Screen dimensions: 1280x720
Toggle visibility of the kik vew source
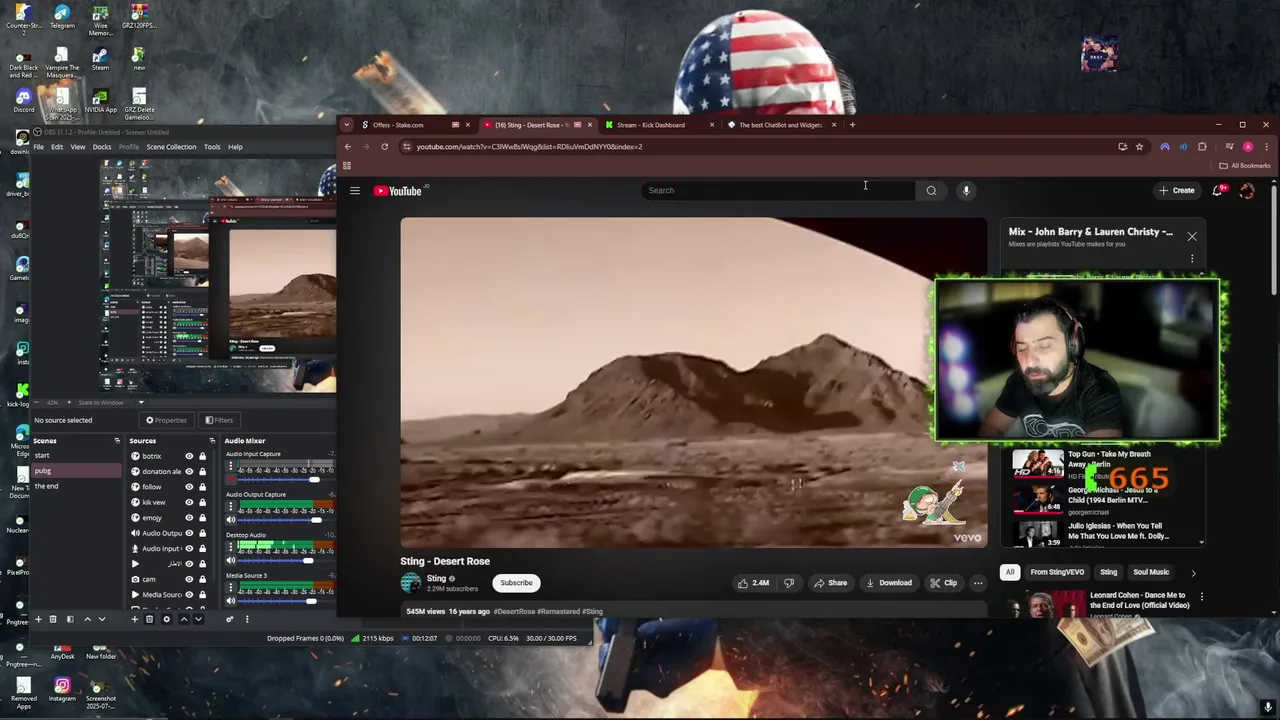point(189,502)
